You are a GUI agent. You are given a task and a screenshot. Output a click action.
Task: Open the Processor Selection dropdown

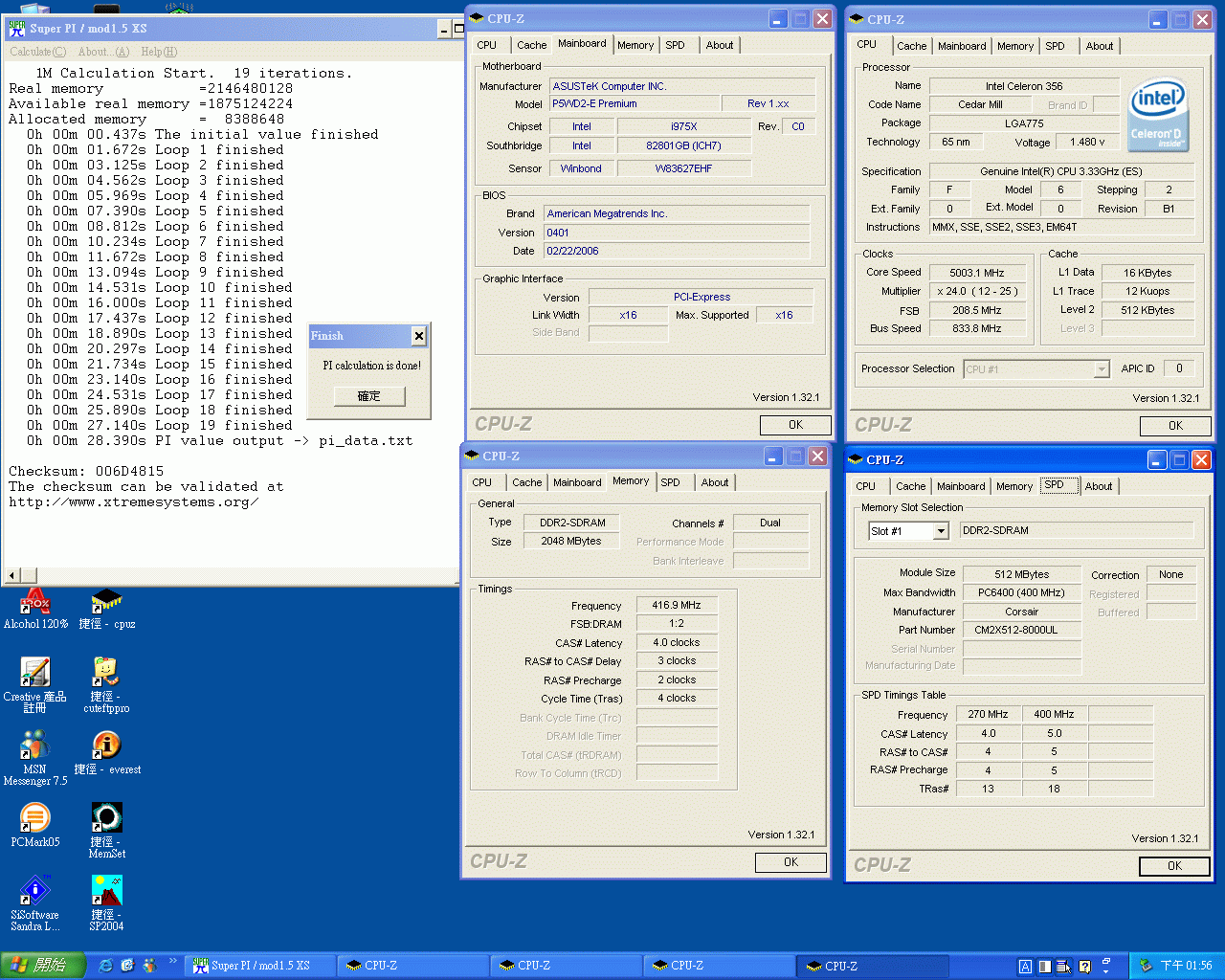pos(1101,369)
